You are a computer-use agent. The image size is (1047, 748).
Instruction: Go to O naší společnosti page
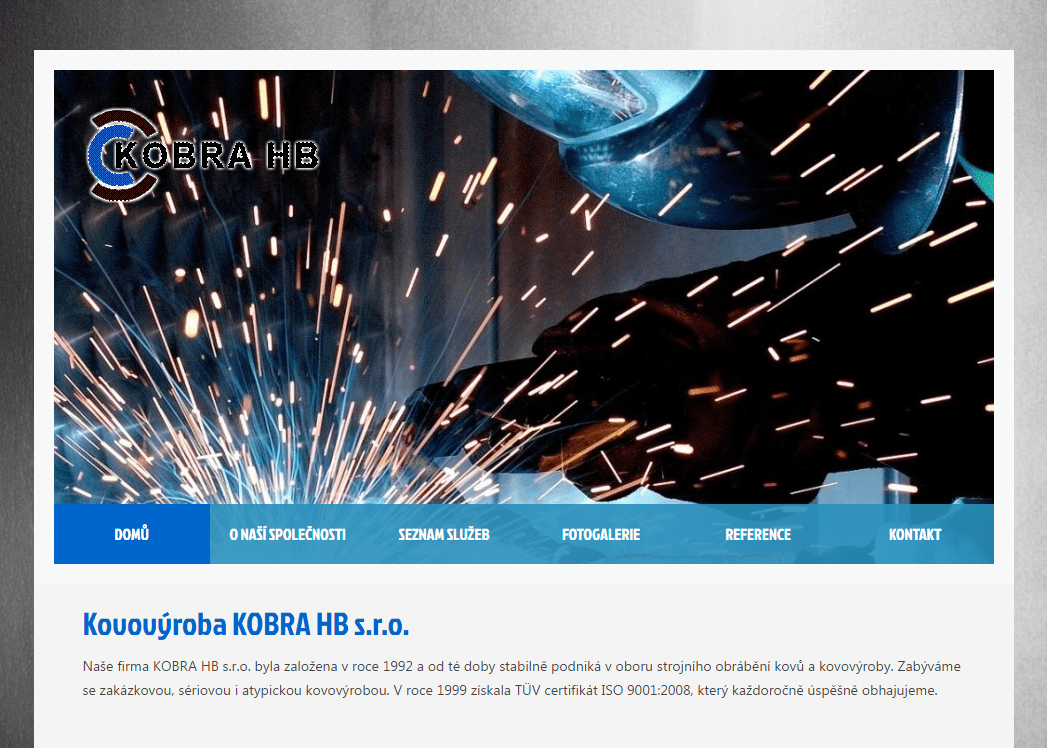pos(288,534)
